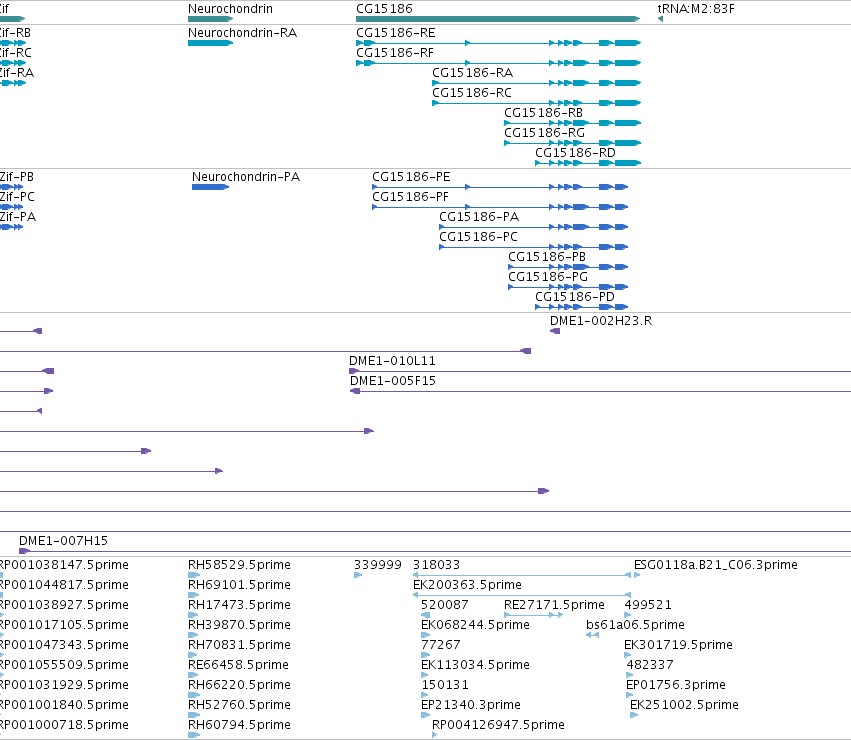Click the CG15186-PD protein label

[x=575, y=297]
